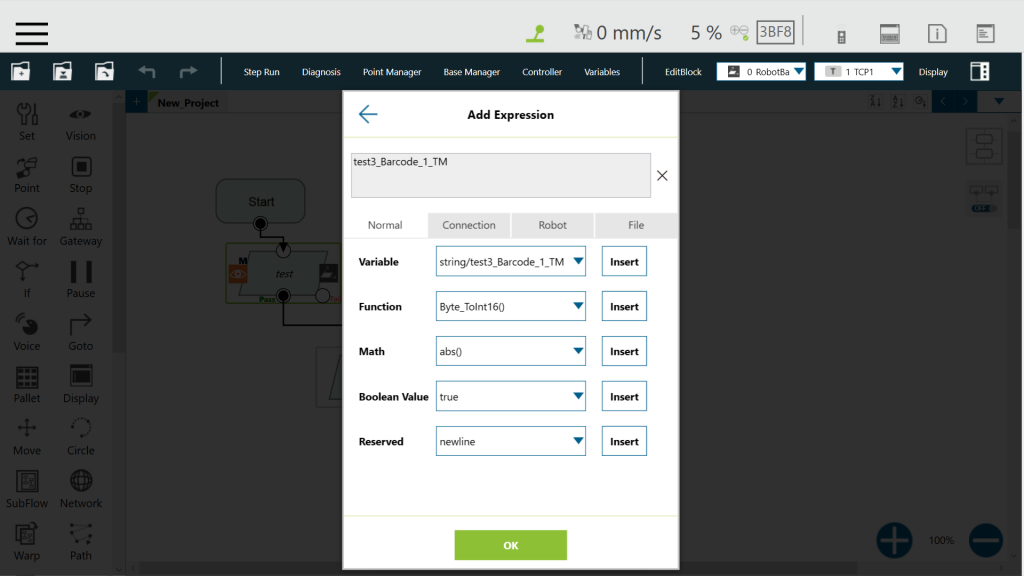Expand the Boolean Value dropdown
Viewport: 1024px width, 576px height.
pos(511,397)
